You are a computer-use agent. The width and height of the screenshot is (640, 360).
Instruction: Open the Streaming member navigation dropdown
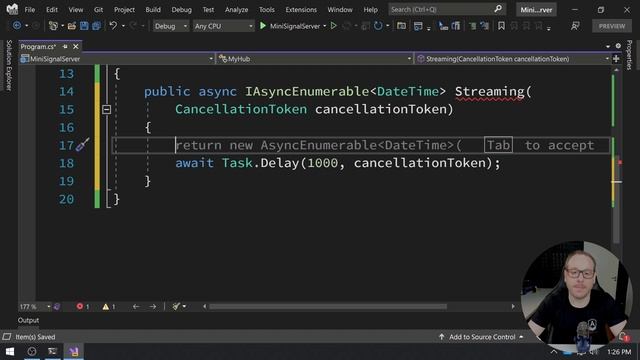click(x=513, y=59)
